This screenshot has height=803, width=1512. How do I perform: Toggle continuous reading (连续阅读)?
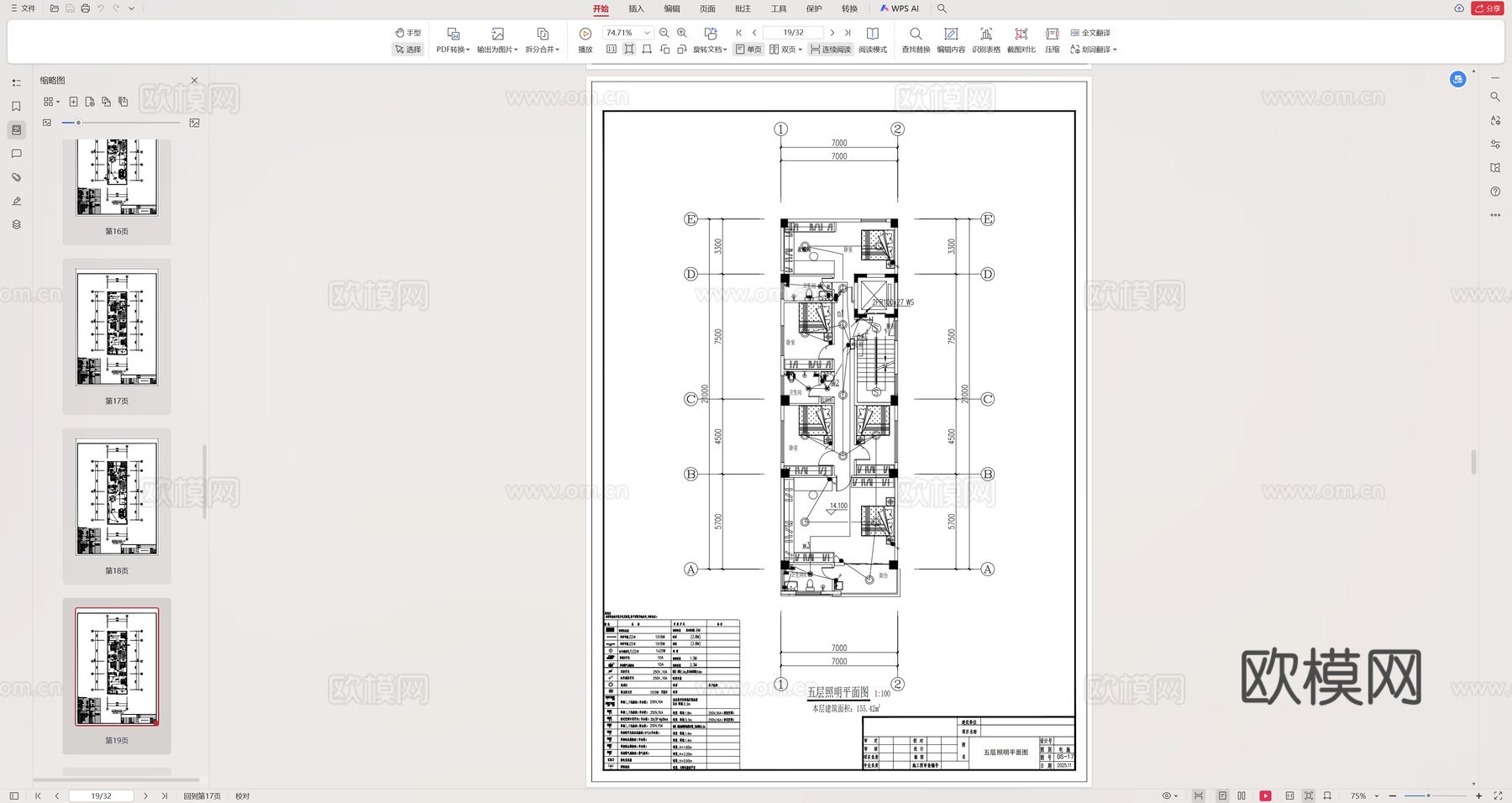point(831,50)
